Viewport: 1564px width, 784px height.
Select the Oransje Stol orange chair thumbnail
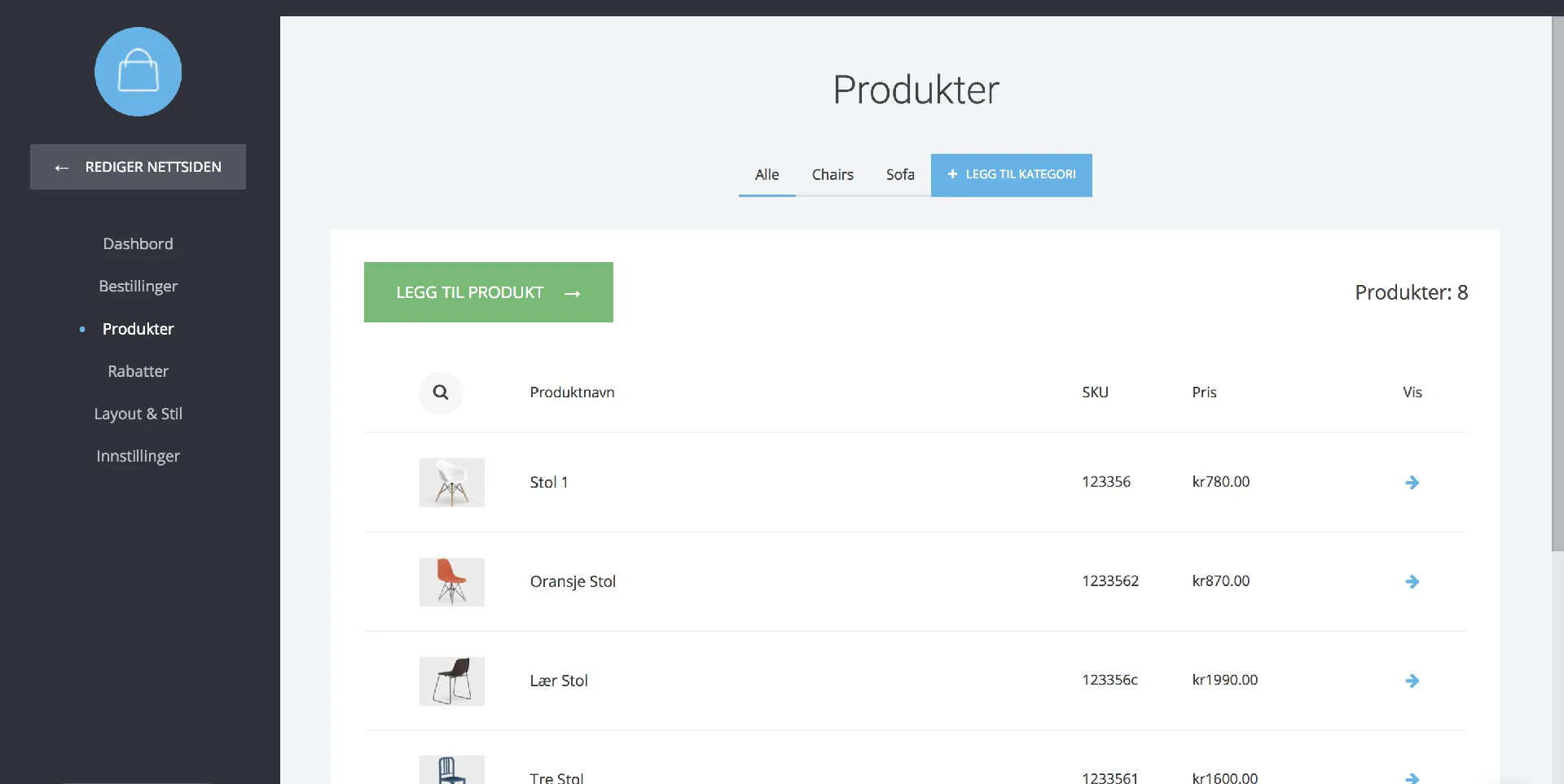point(451,581)
